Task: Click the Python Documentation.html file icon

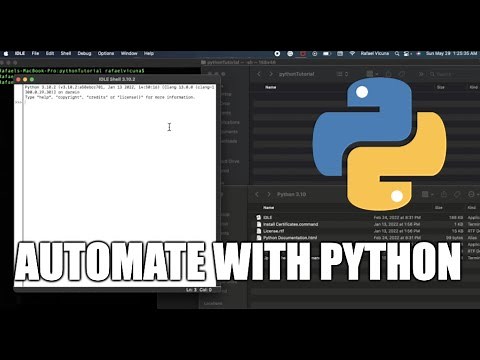Action: [259, 238]
